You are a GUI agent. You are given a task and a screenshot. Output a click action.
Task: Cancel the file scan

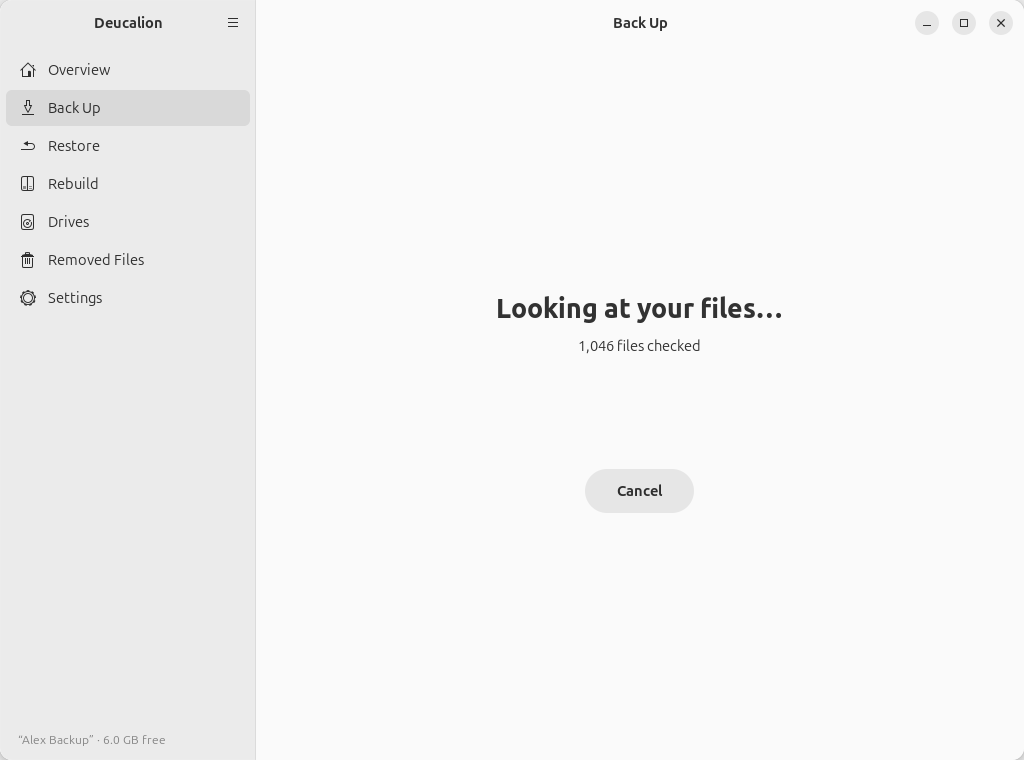(x=639, y=491)
